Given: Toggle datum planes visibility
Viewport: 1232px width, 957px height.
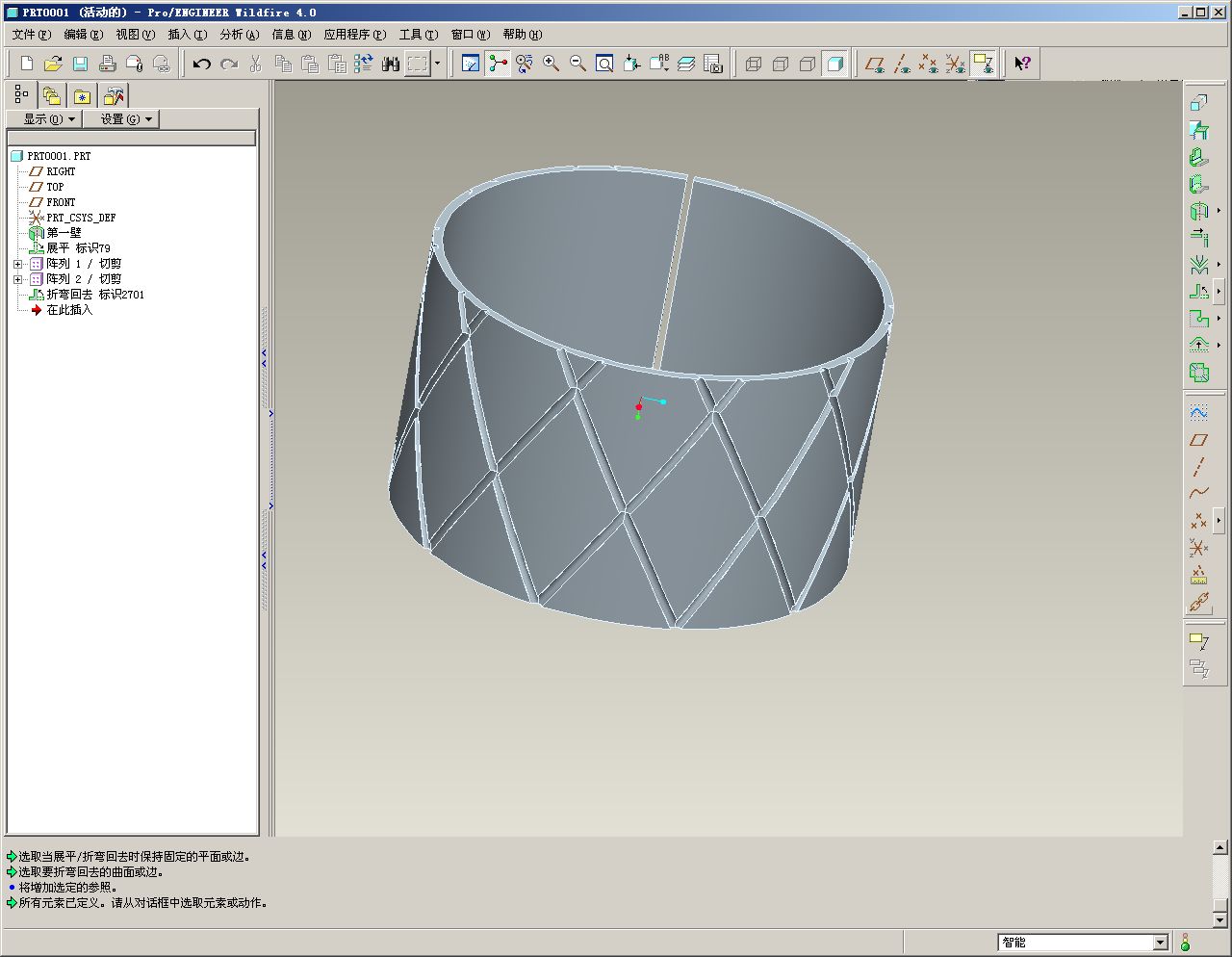Looking at the screenshot, I should (x=875, y=64).
